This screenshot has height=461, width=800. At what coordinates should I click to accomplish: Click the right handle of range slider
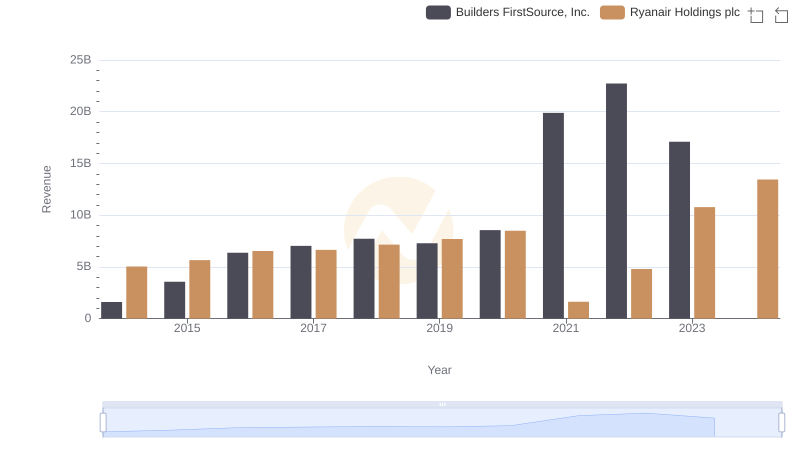pos(782,423)
